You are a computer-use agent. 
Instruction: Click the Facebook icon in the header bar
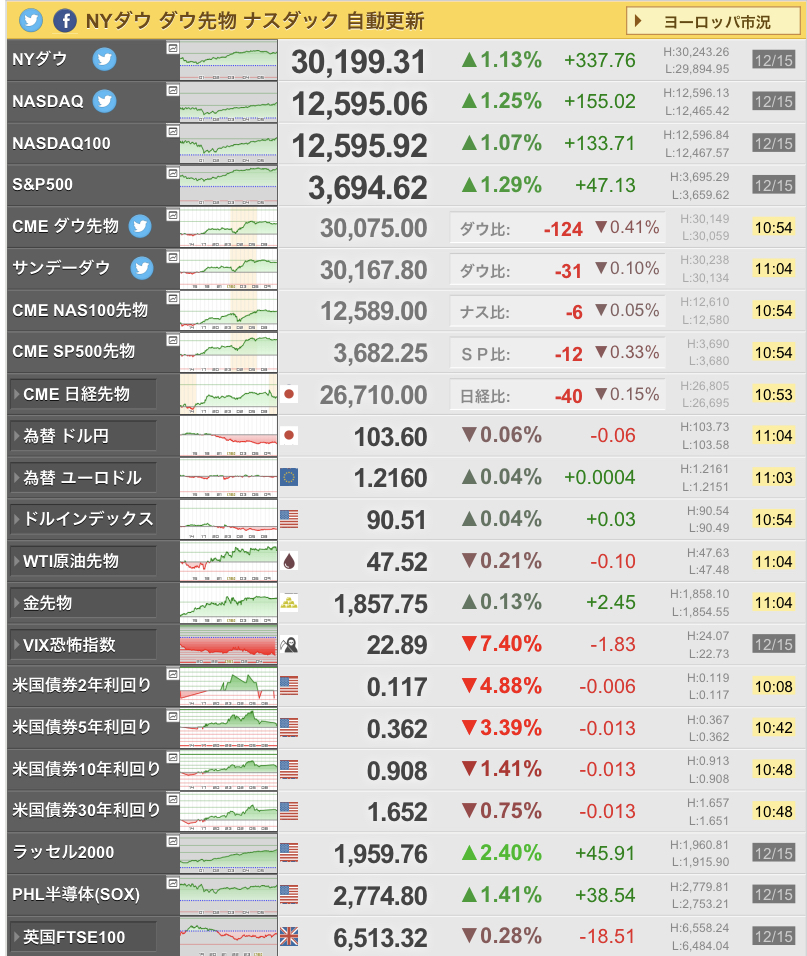[x=65, y=20]
